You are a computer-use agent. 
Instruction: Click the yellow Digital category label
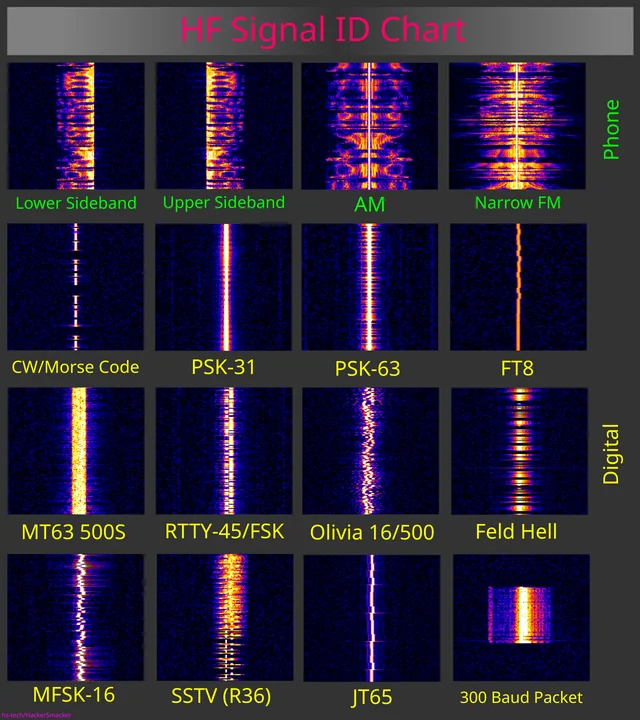coord(612,454)
